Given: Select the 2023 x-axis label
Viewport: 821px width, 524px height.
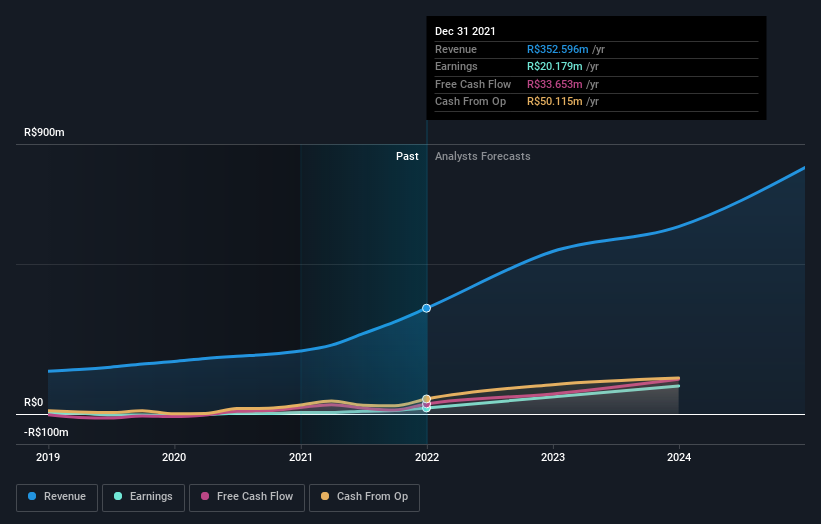Looking at the screenshot, I should [553, 457].
